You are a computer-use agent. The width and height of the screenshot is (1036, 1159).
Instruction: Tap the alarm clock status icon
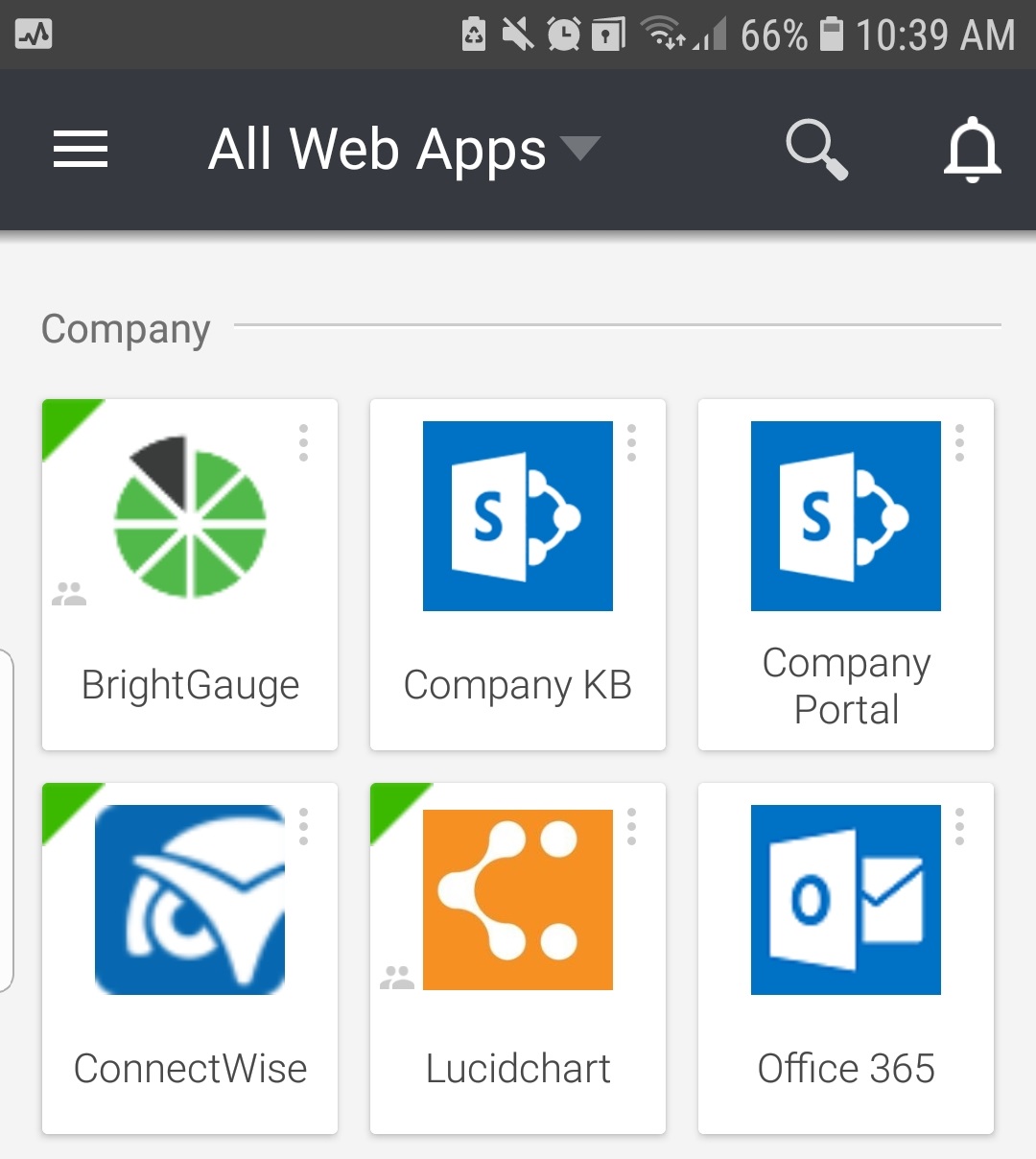(564, 35)
